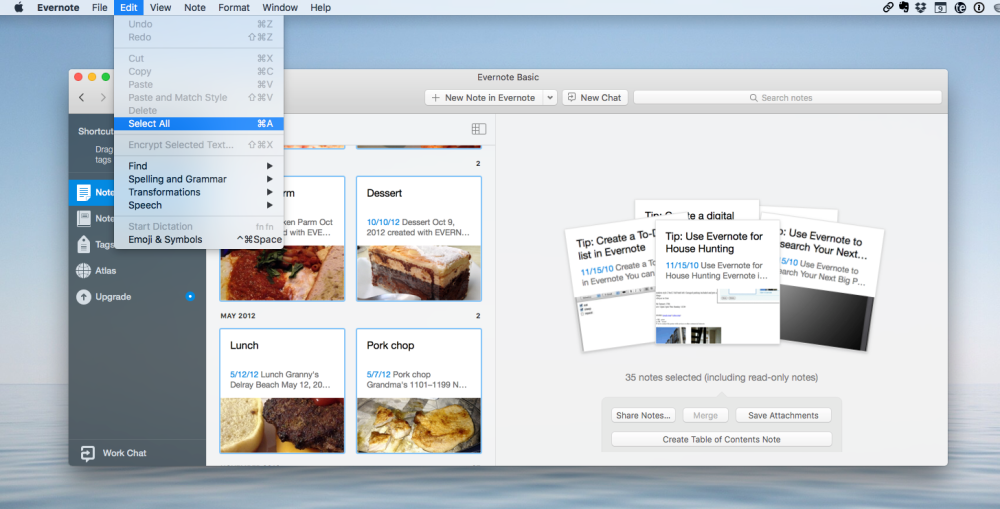The height and width of the screenshot is (509, 1000).
Task: Click the Notes icon in the sidebar
Action: pos(84,193)
